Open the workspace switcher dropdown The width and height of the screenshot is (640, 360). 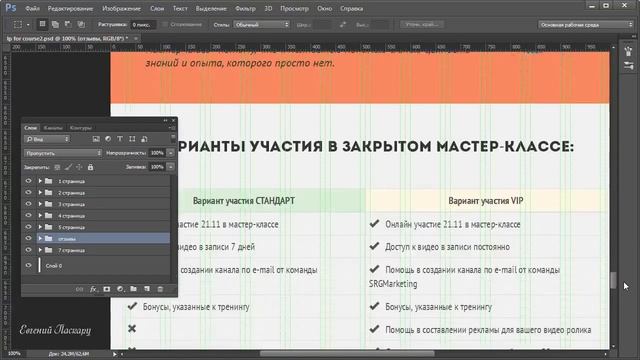[x=586, y=25]
